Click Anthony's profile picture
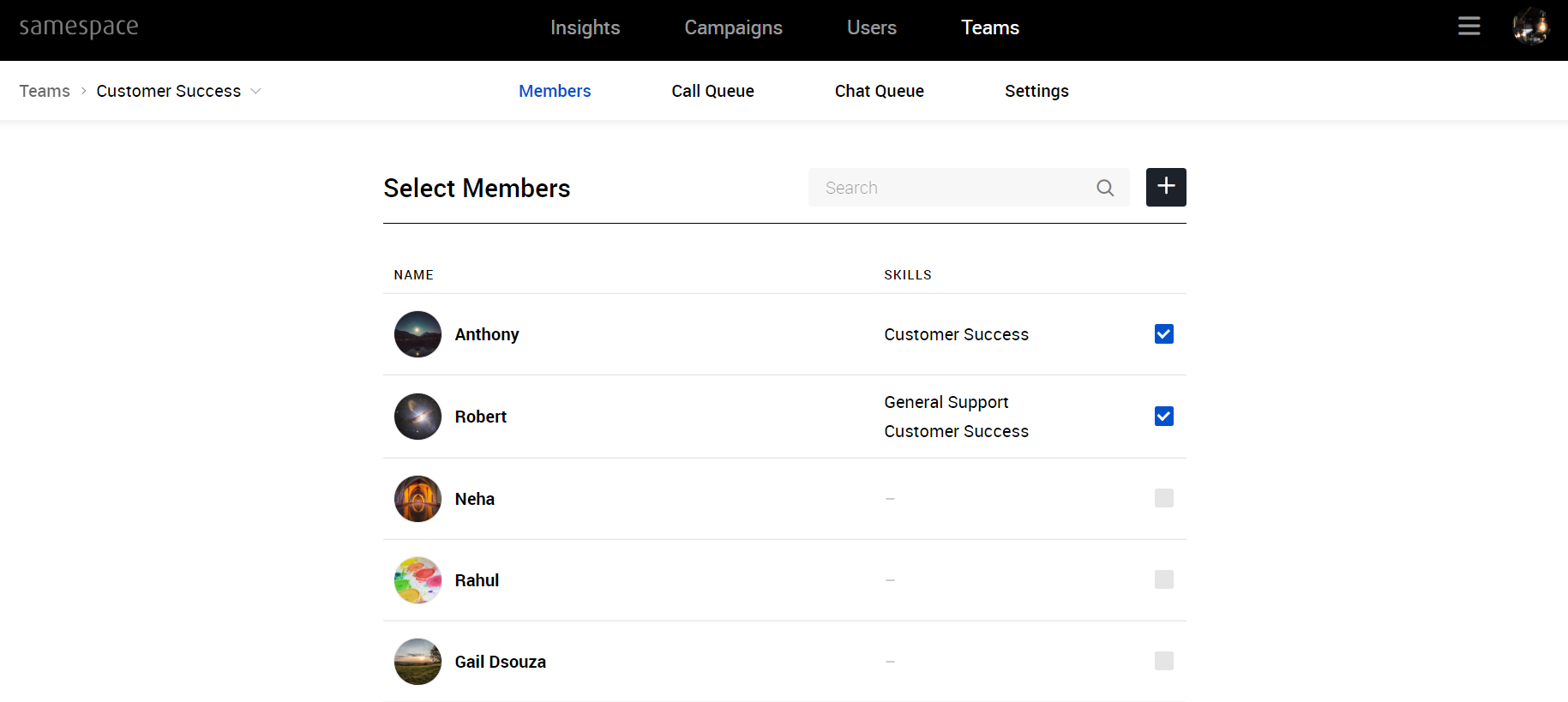1568x702 pixels. (418, 334)
